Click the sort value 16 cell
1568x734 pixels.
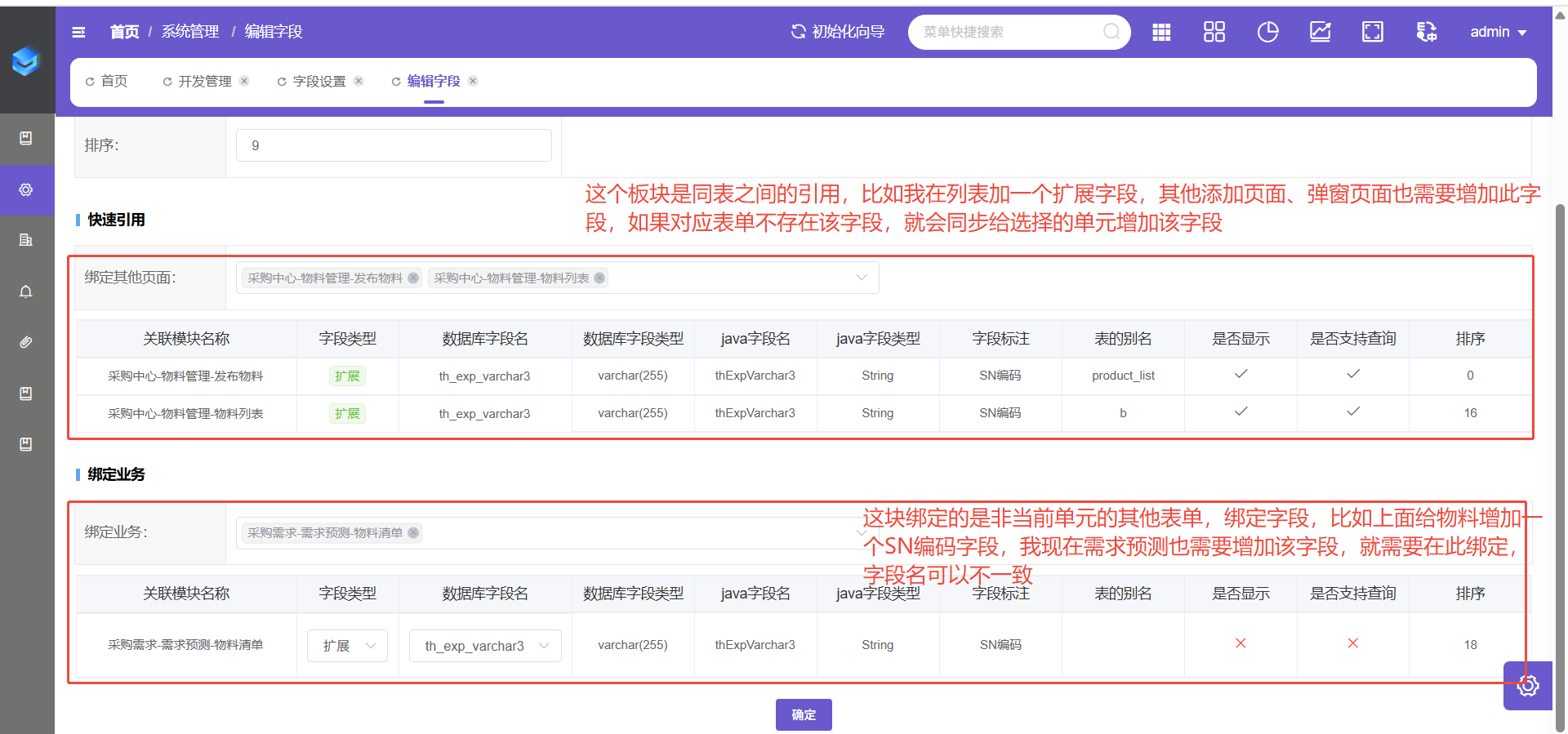pyautogui.click(x=1470, y=413)
